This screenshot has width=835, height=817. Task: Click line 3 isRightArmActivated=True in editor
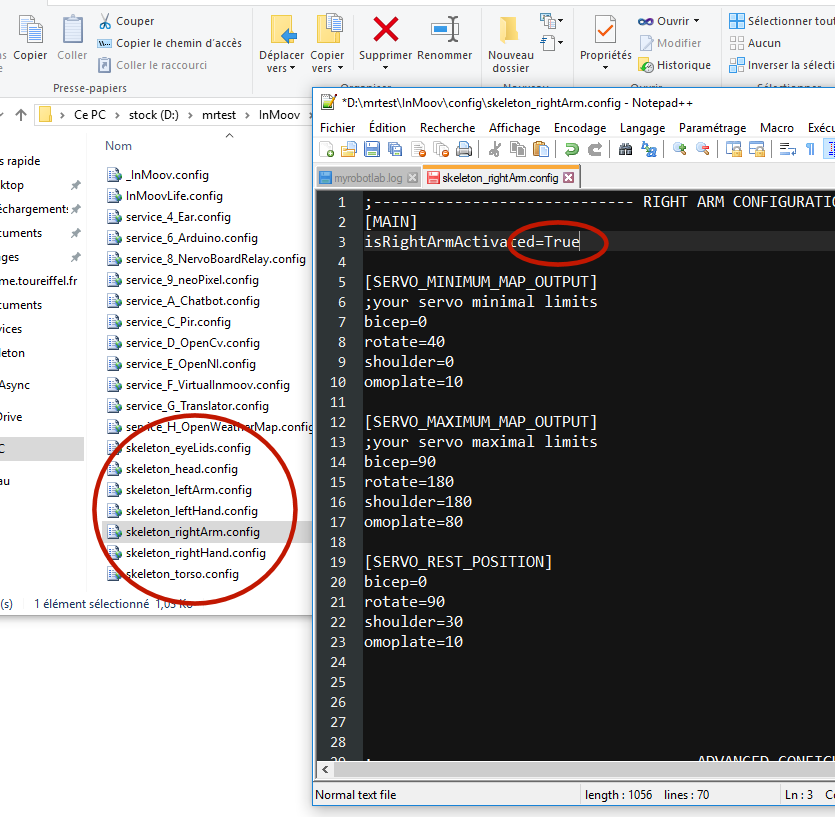pos(472,242)
